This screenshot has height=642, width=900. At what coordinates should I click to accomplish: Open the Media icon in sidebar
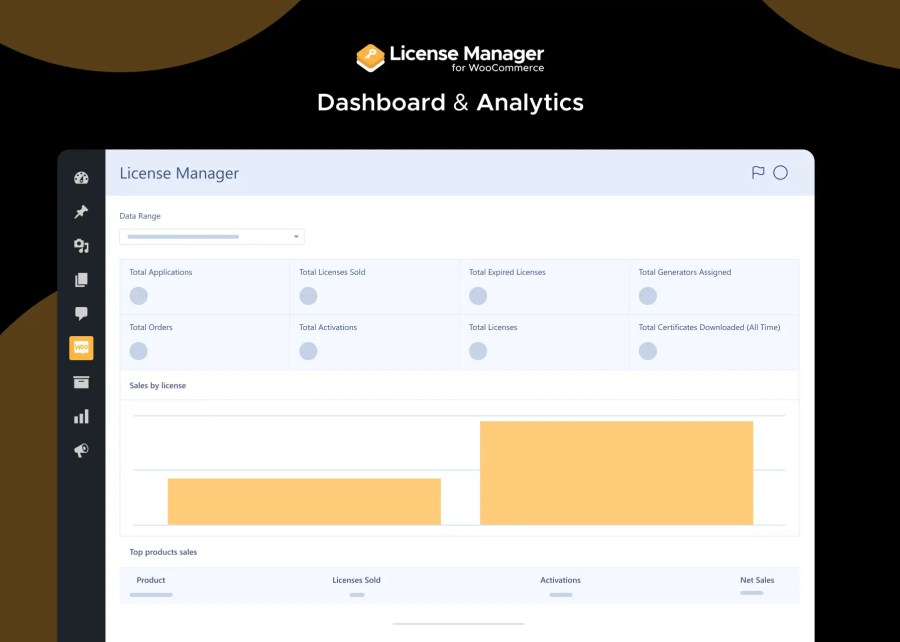pyautogui.click(x=82, y=246)
